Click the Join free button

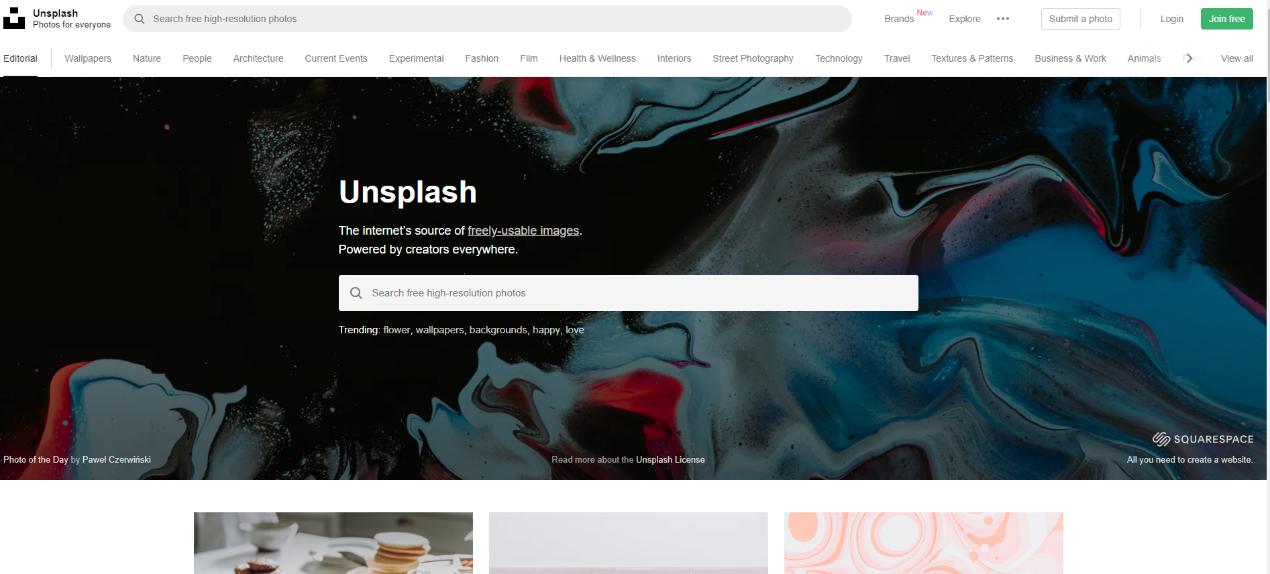(1227, 19)
